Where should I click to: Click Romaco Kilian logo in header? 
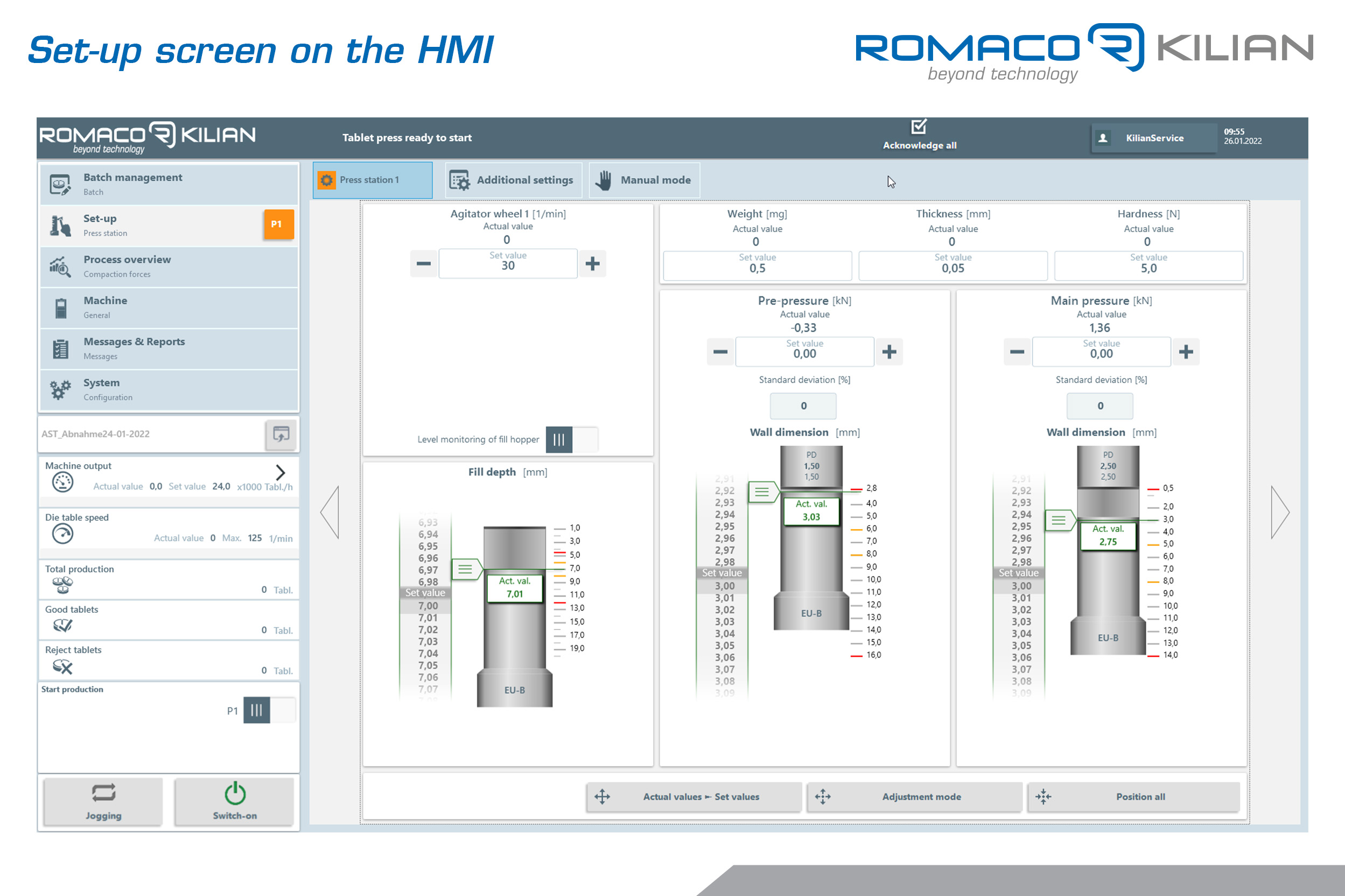[x=147, y=137]
